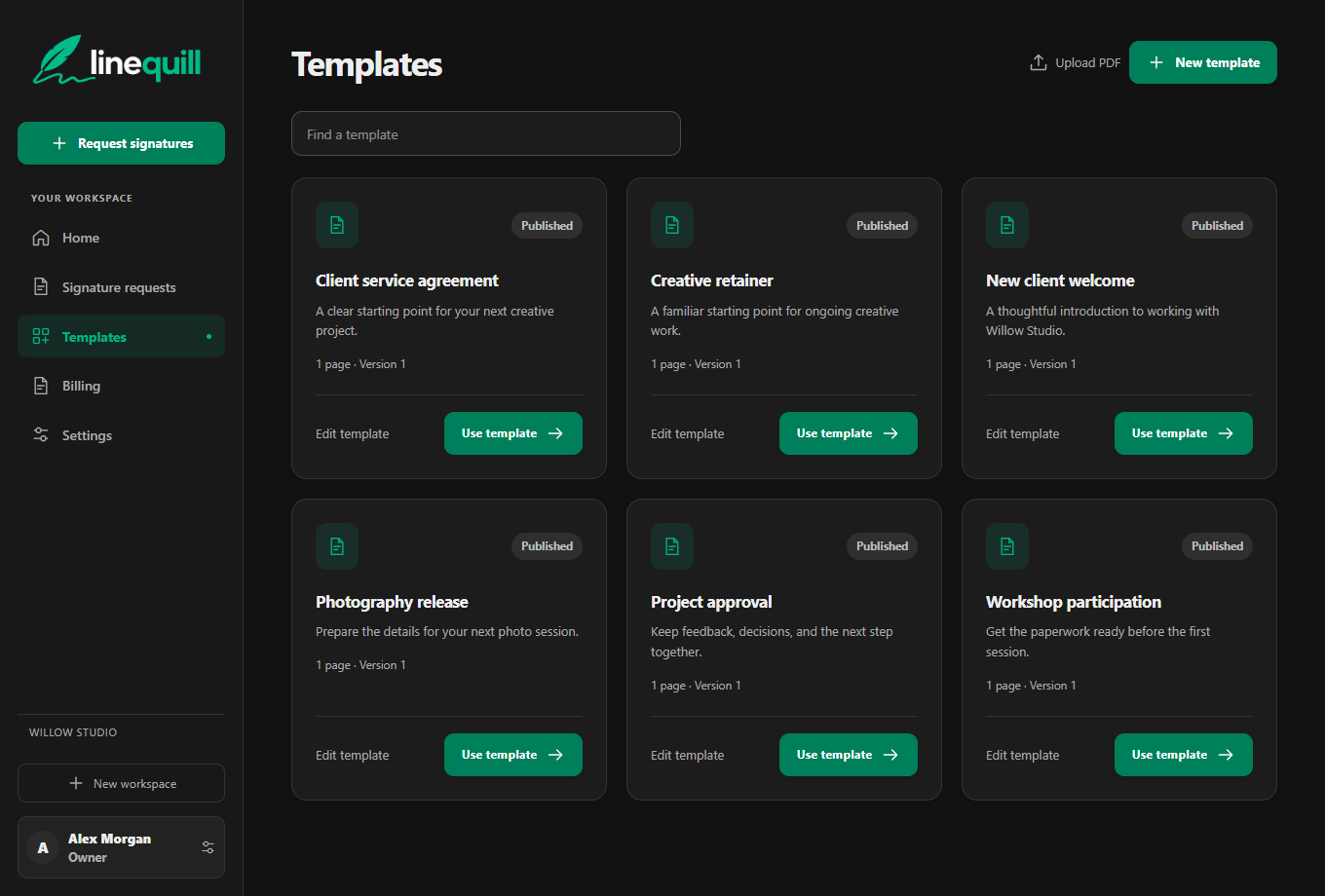Click the Signature requests document icon

click(x=41, y=287)
